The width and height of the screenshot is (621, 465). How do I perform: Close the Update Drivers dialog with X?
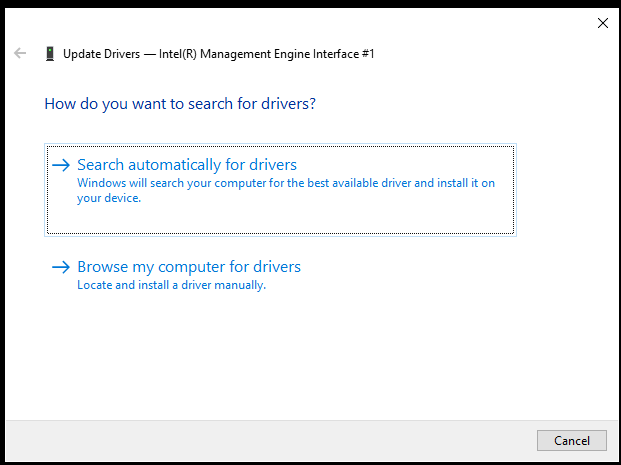pyautogui.click(x=602, y=22)
